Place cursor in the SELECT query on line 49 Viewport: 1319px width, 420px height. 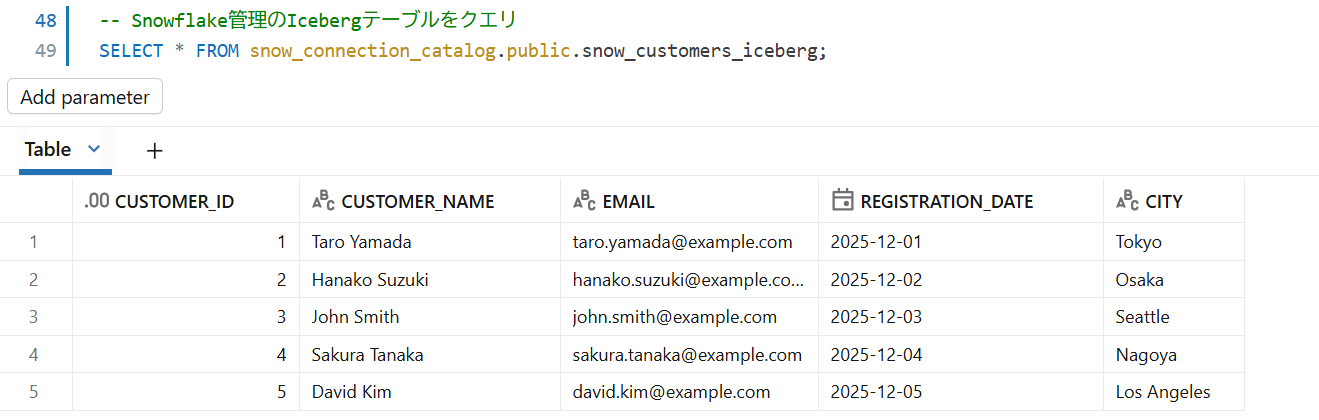[x=462, y=50]
